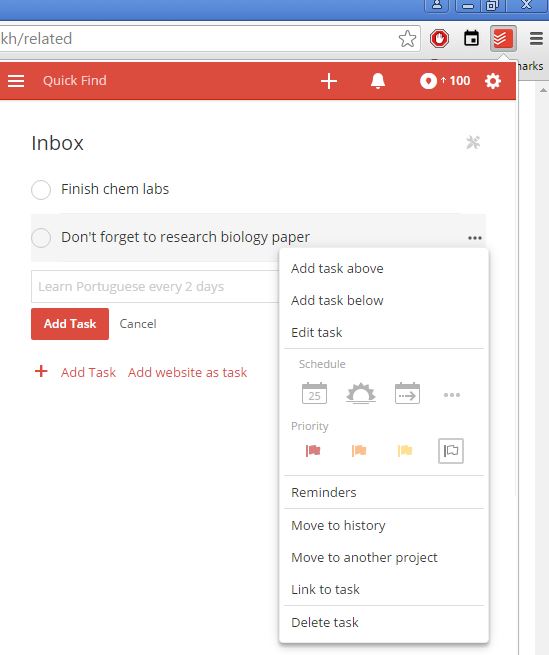Open the hamburger menu beside Quick Find

pos(16,81)
